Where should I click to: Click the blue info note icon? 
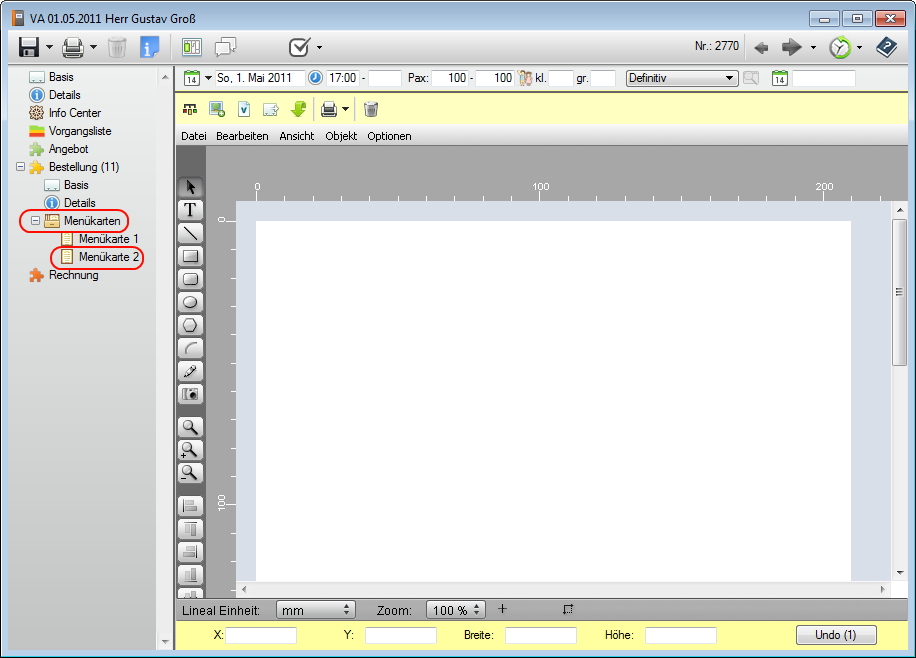[150, 47]
